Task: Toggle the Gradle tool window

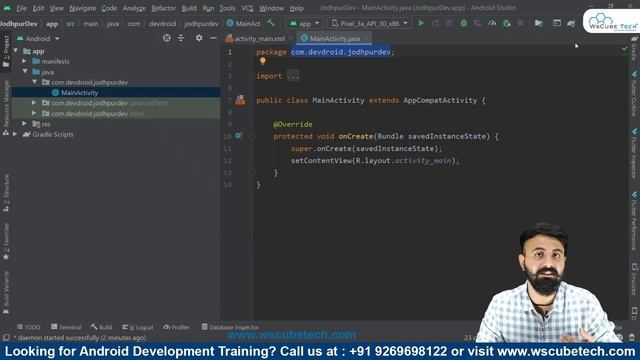Action: [x=634, y=48]
